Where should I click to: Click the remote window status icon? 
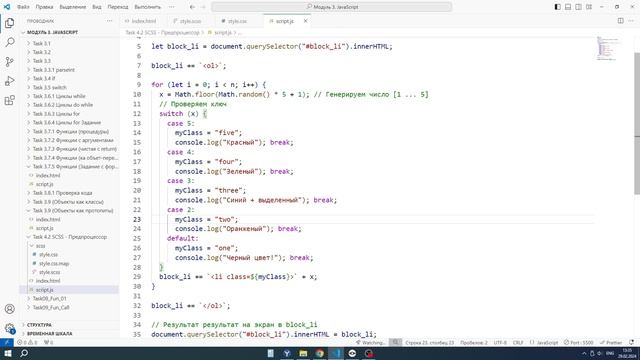[7, 342]
